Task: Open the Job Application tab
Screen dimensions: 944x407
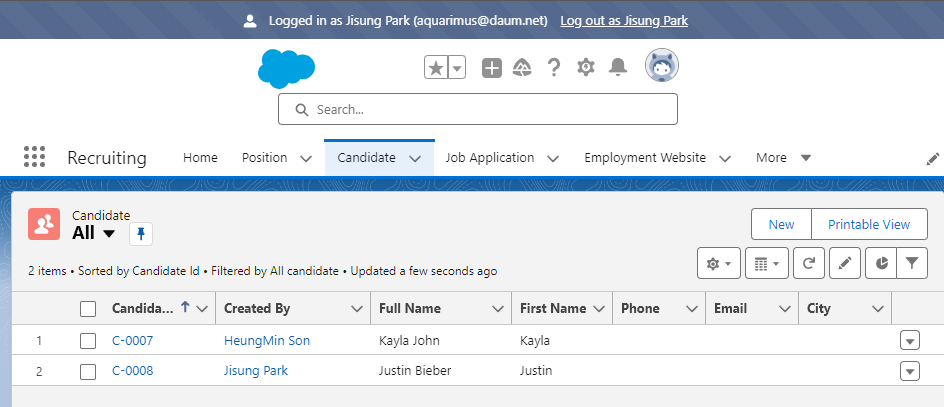Action: (489, 158)
